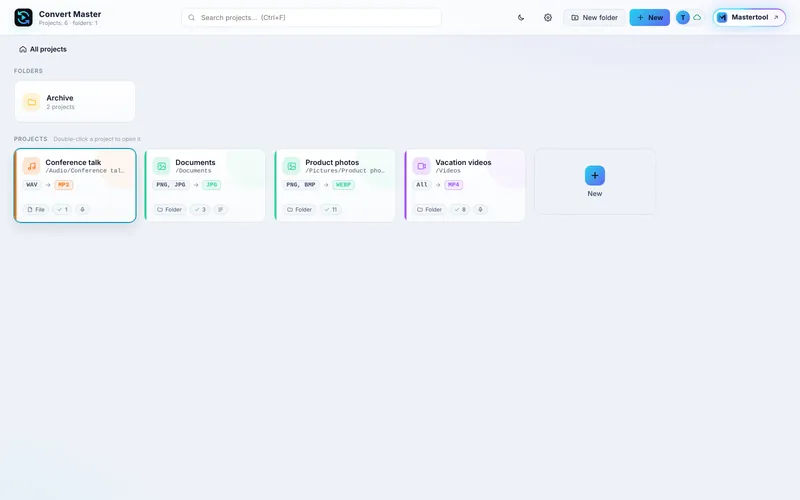Screen dimensions: 800x500
Task: Click the check count 11 chip
Action: (x=331, y=209)
